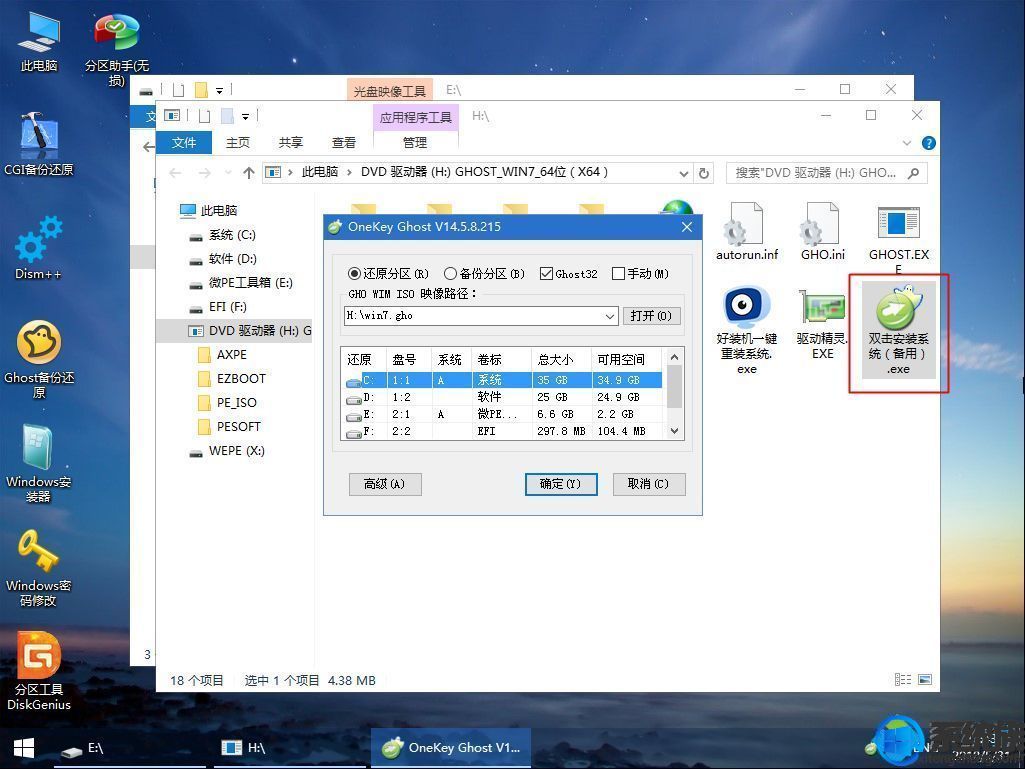Open the 管理 application tools tab
1025x769 pixels.
[415, 142]
